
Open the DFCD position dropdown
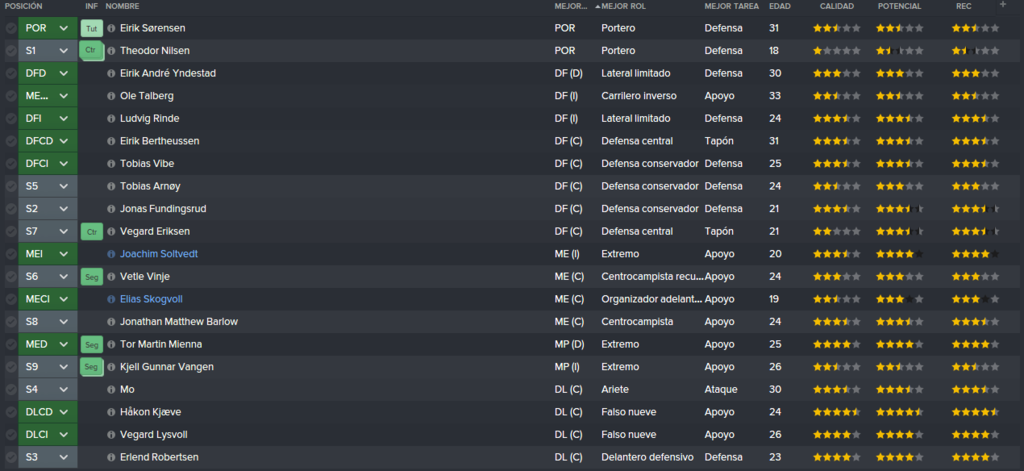click(x=63, y=141)
